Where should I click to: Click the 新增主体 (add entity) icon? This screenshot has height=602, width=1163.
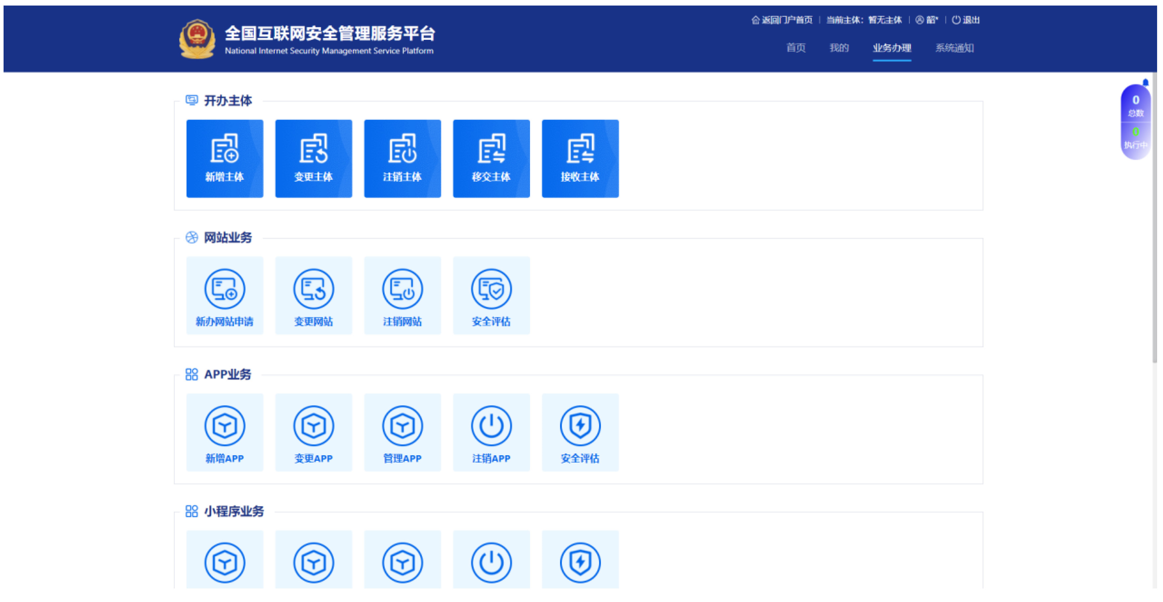(225, 158)
